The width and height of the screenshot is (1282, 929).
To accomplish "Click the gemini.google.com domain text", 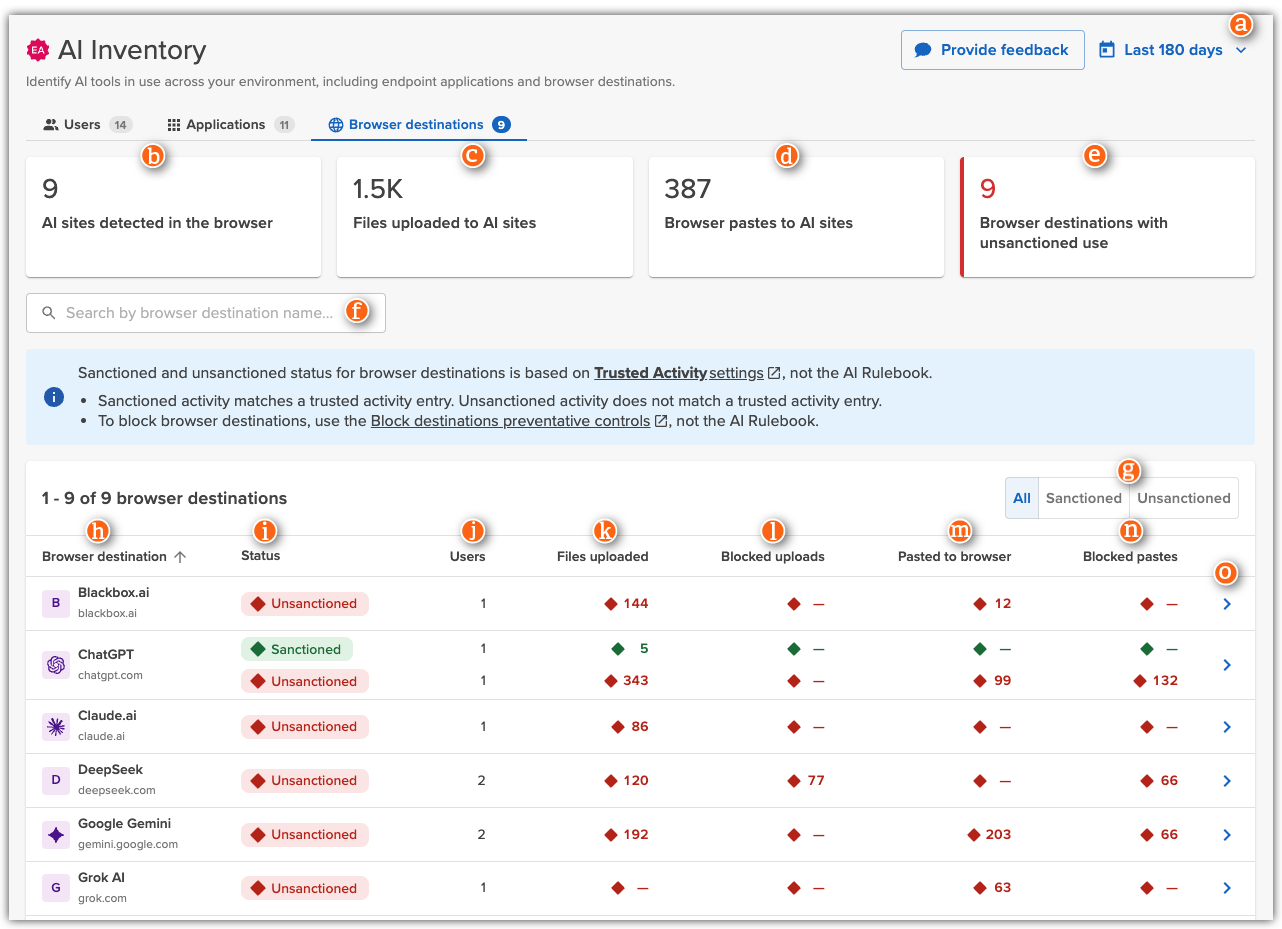I will [x=128, y=844].
